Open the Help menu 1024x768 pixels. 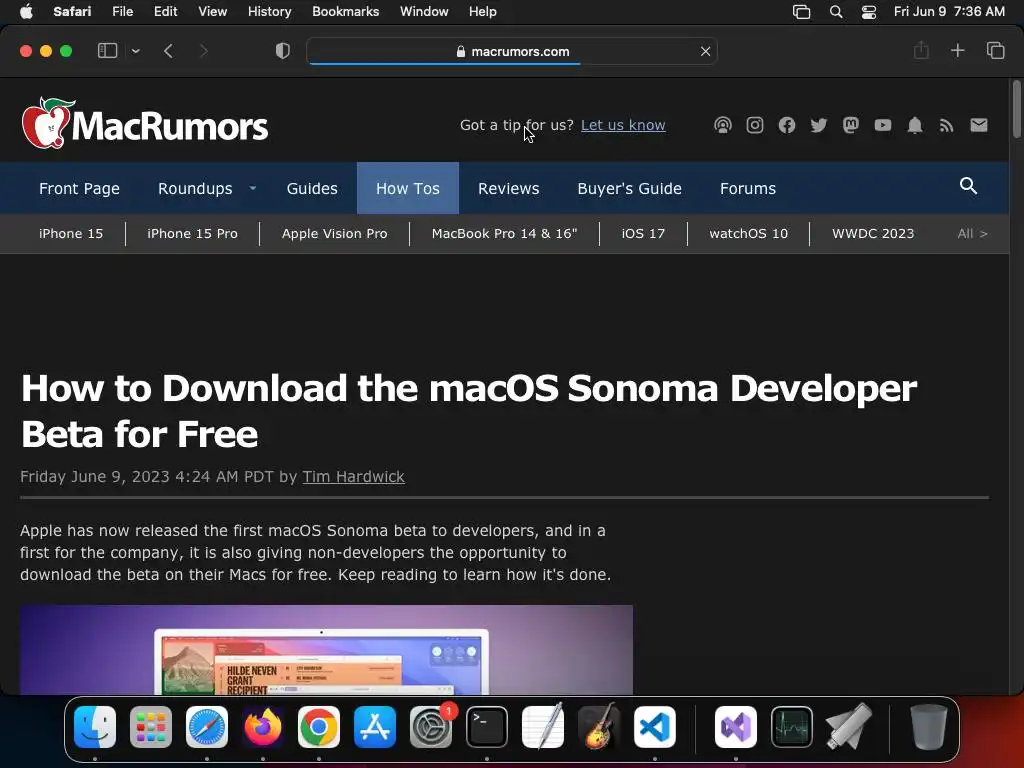pyautogui.click(x=482, y=11)
